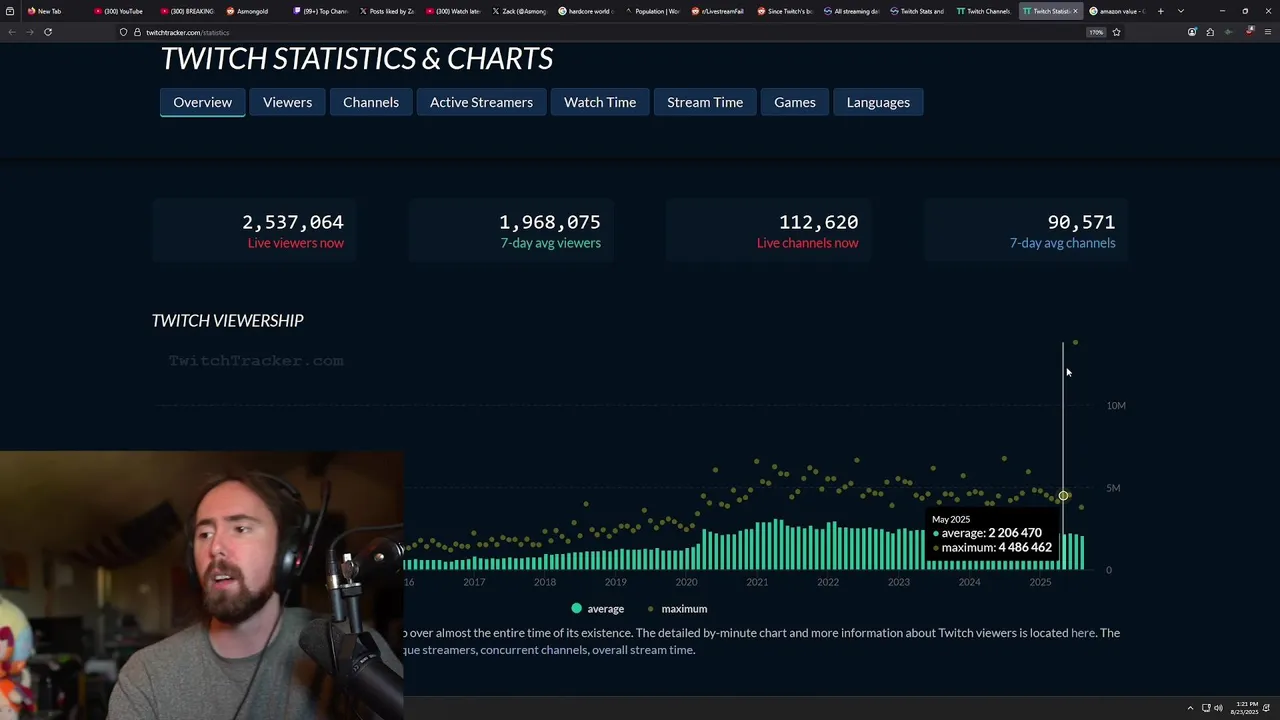Follow the 'concurrent channels' link

click(x=534, y=650)
